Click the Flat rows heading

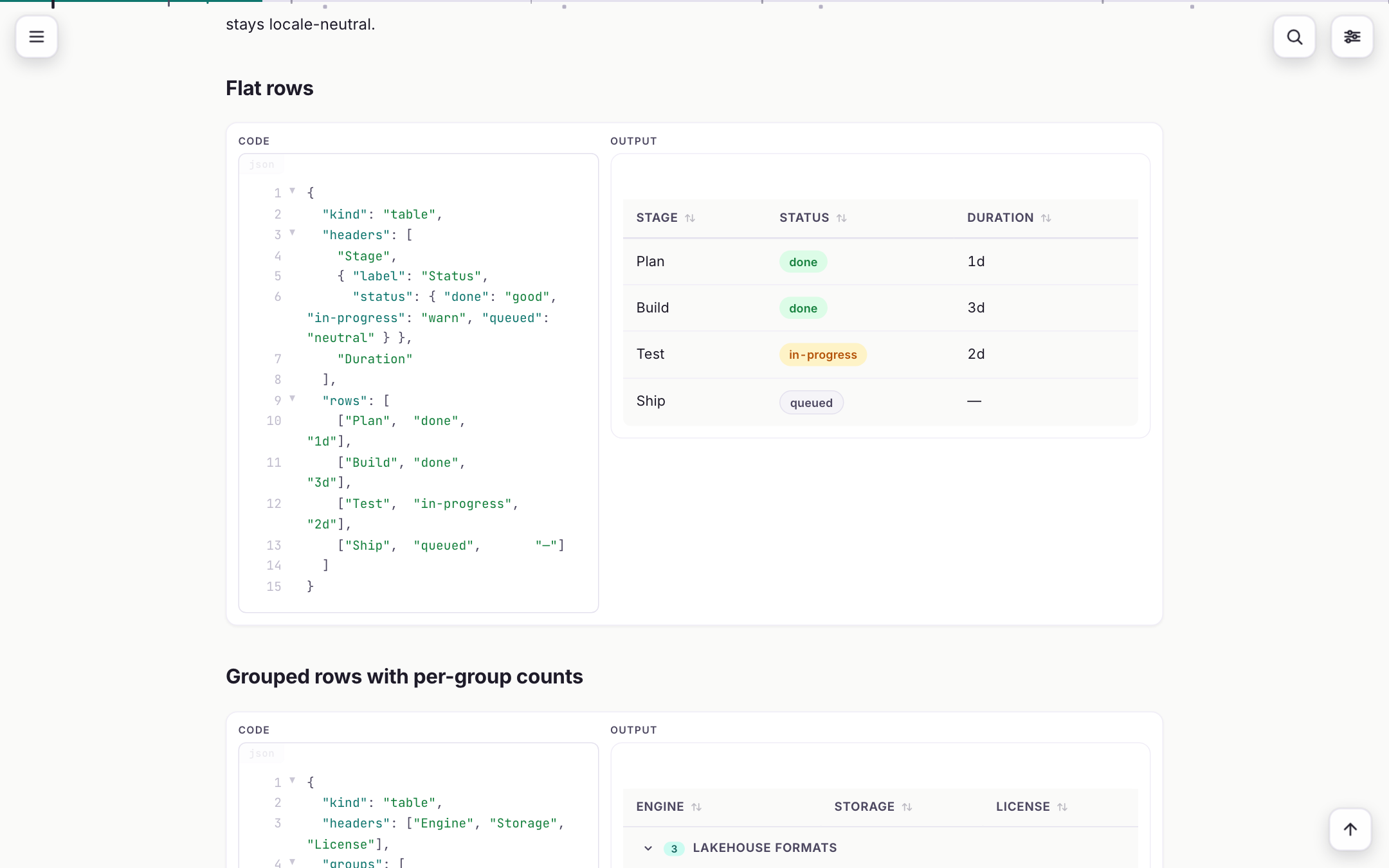269,88
